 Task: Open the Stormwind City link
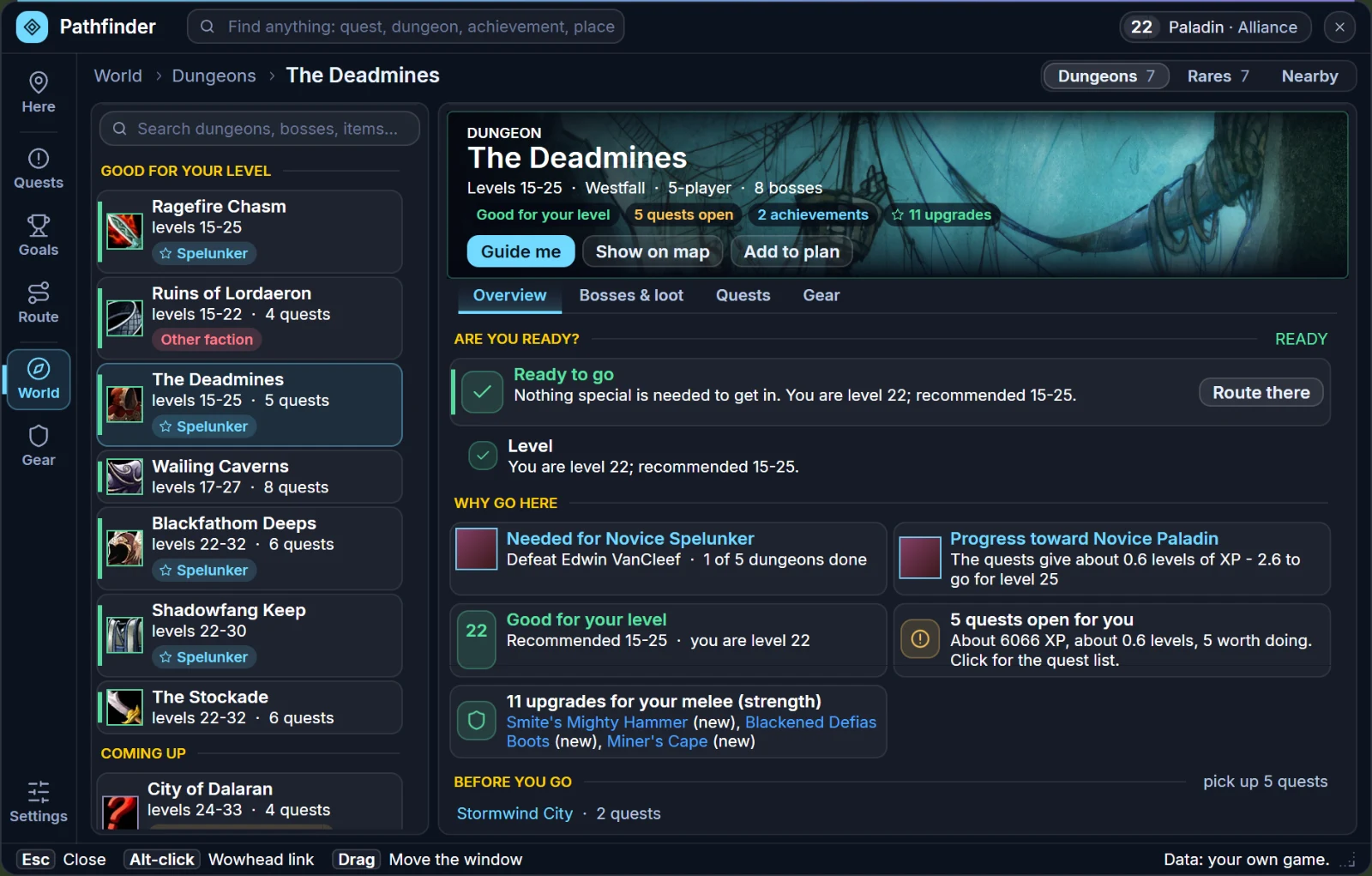tap(514, 813)
